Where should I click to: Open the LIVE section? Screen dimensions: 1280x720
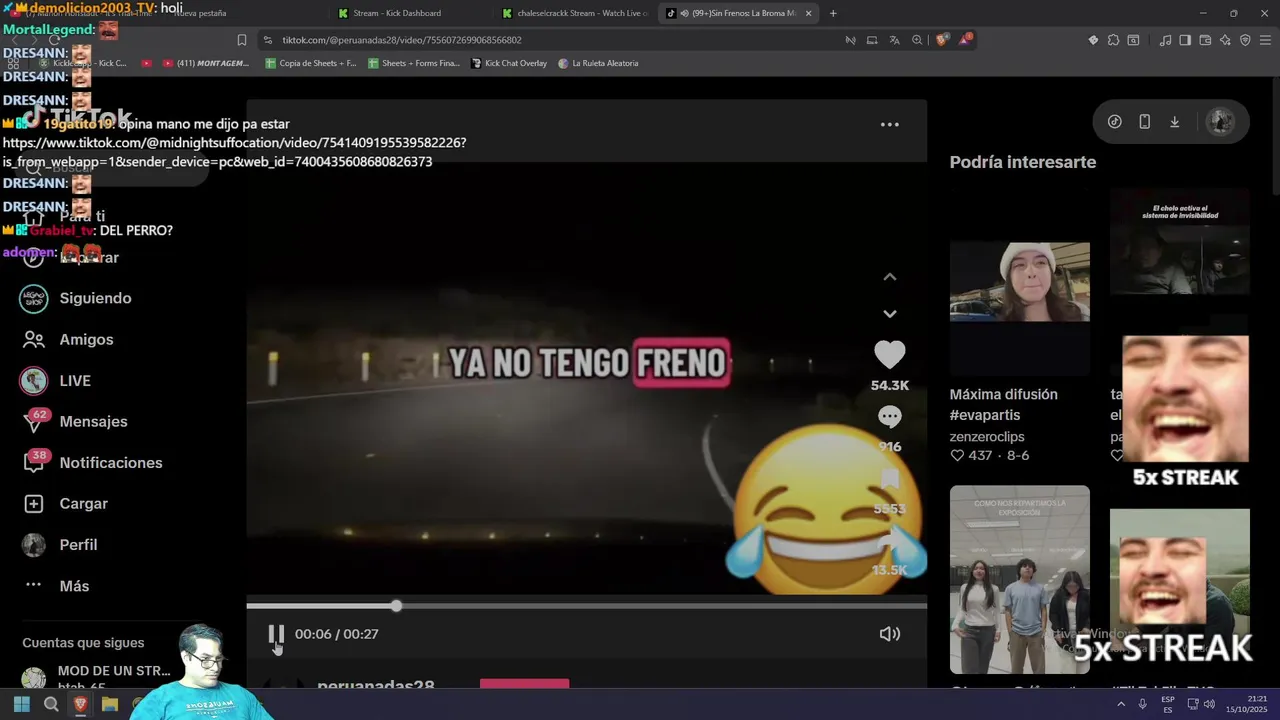click(75, 380)
